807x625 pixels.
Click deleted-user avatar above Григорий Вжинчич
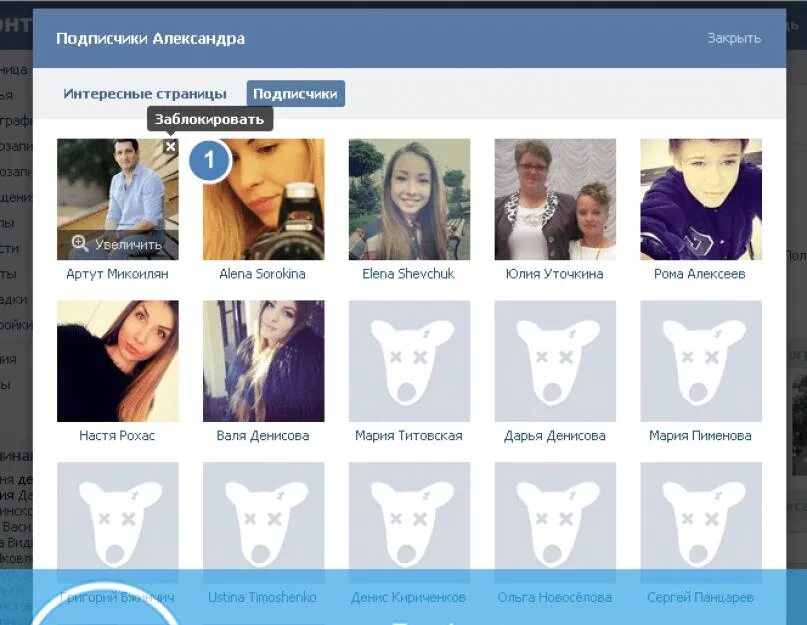pos(118,523)
